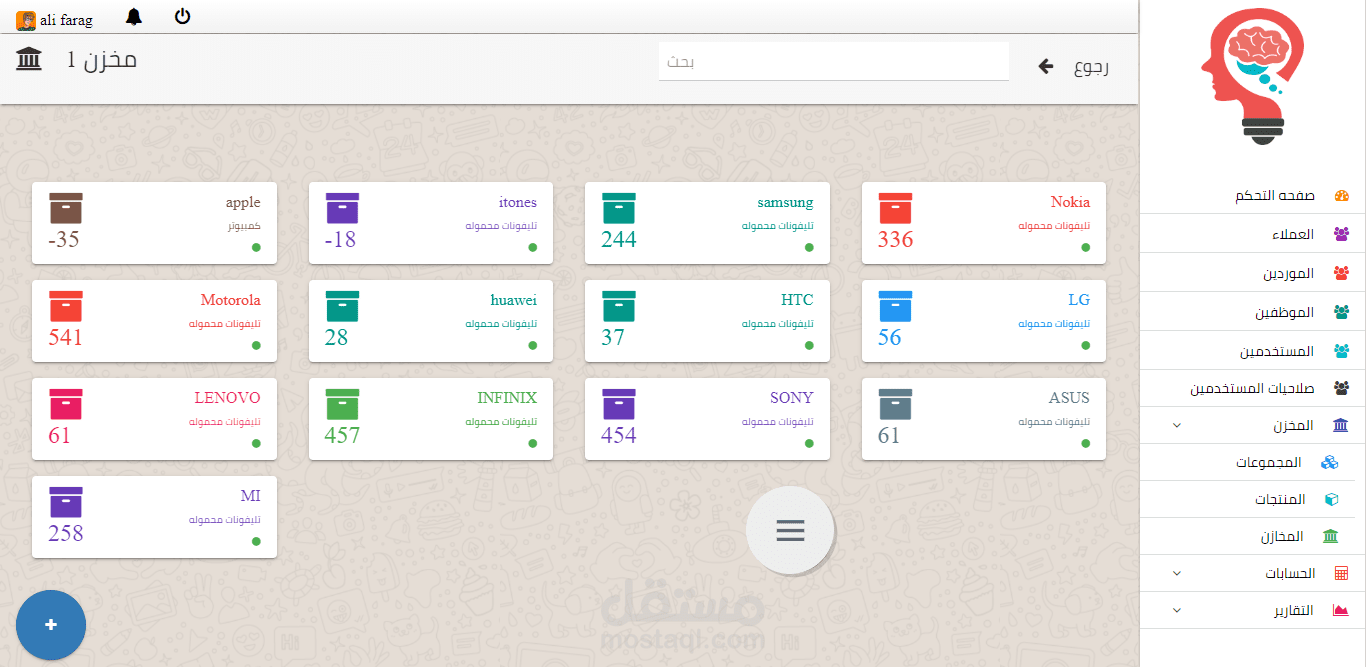This screenshot has height=667, width=1366.
Task: Click the calculator icon beside الحسابات
Action: [1341, 573]
